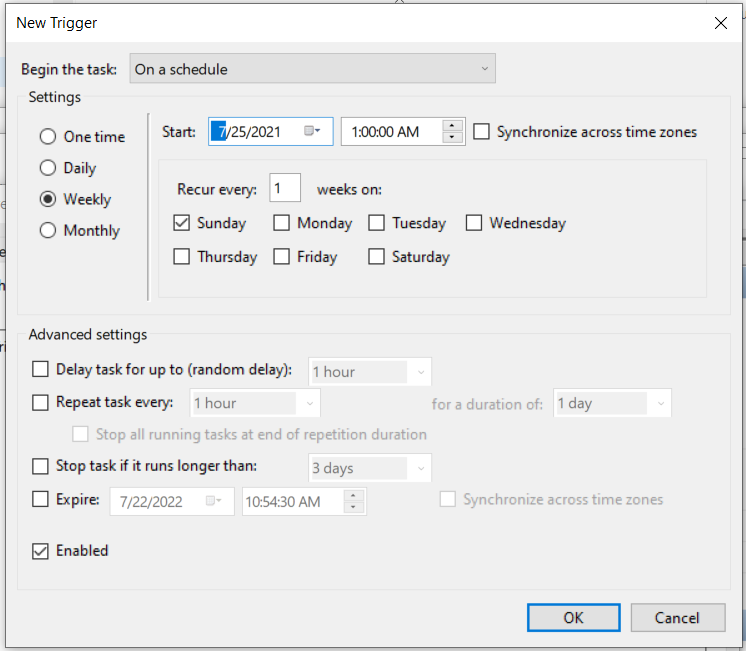
Task: Open the Begin the task dropdown
Action: click(313, 69)
